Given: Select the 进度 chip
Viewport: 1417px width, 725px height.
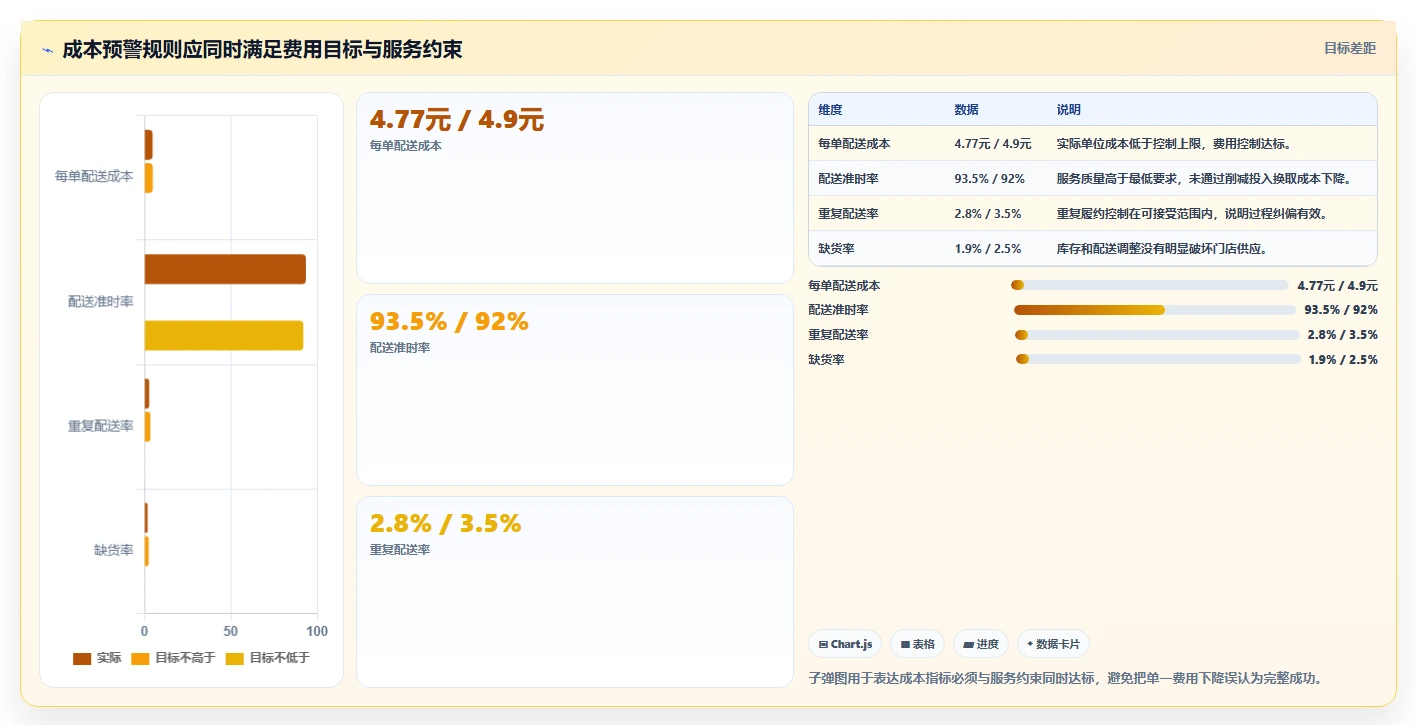Looking at the screenshot, I should 981,644.
